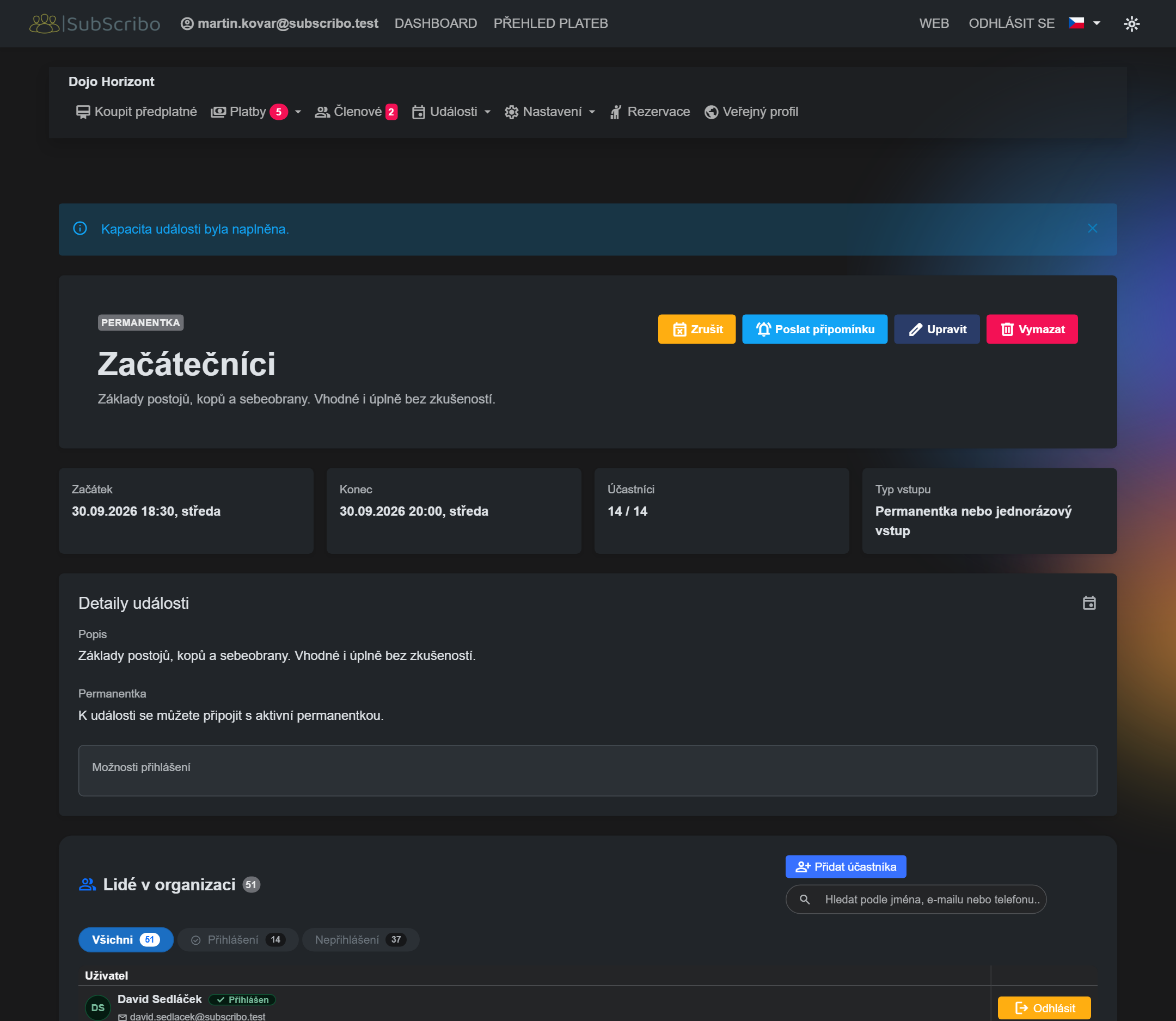1176x1021 pixels.
Task: Click the participant search field
Action: (916, 899)
